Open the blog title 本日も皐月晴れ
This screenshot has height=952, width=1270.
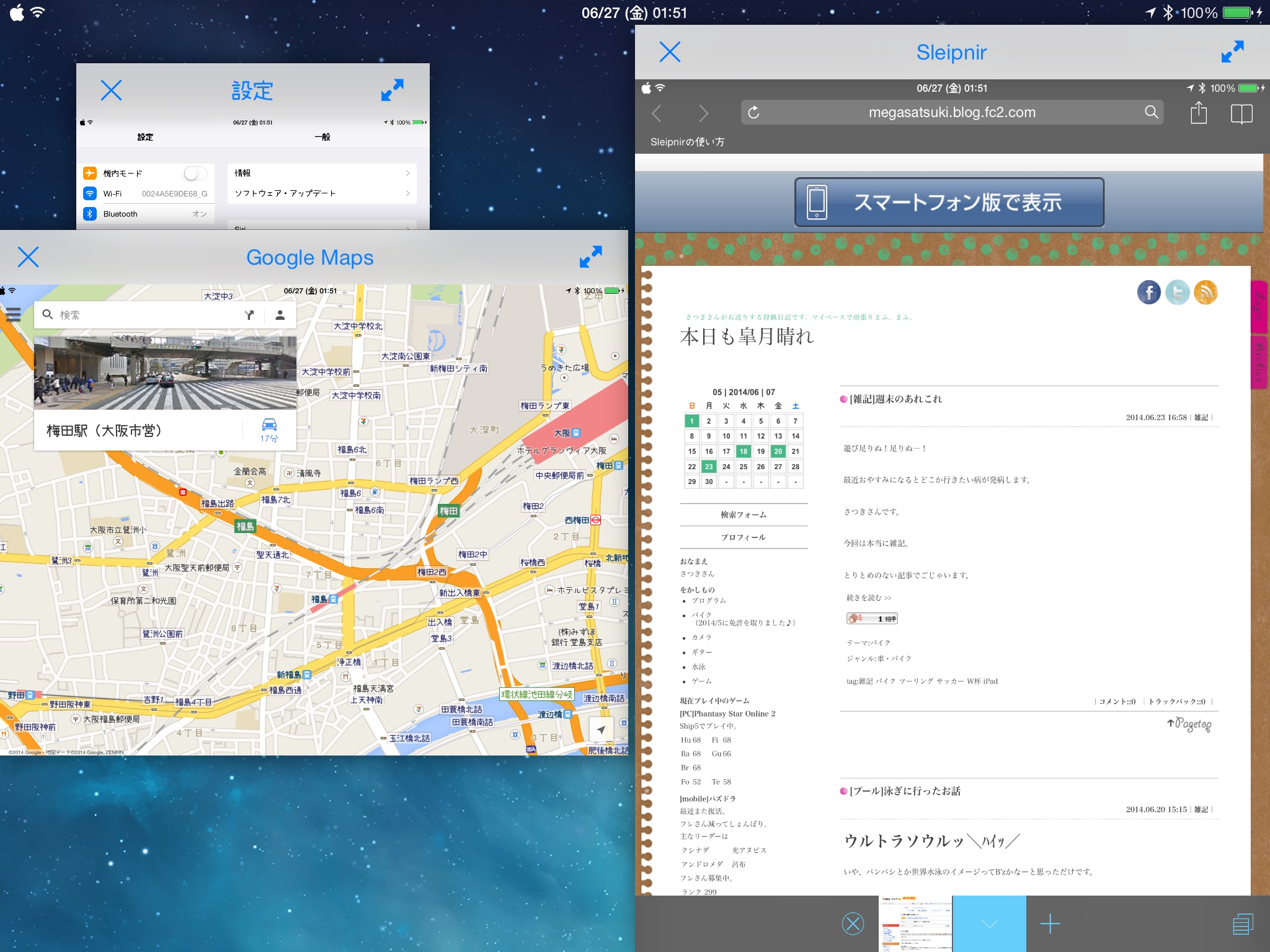747,337
